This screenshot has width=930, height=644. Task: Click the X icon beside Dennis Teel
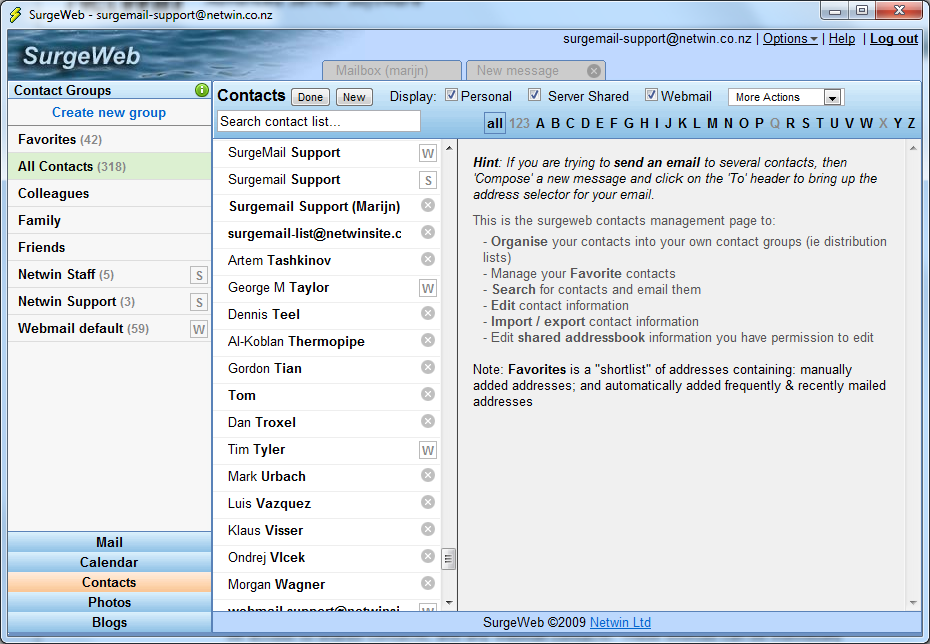(428, 314)
